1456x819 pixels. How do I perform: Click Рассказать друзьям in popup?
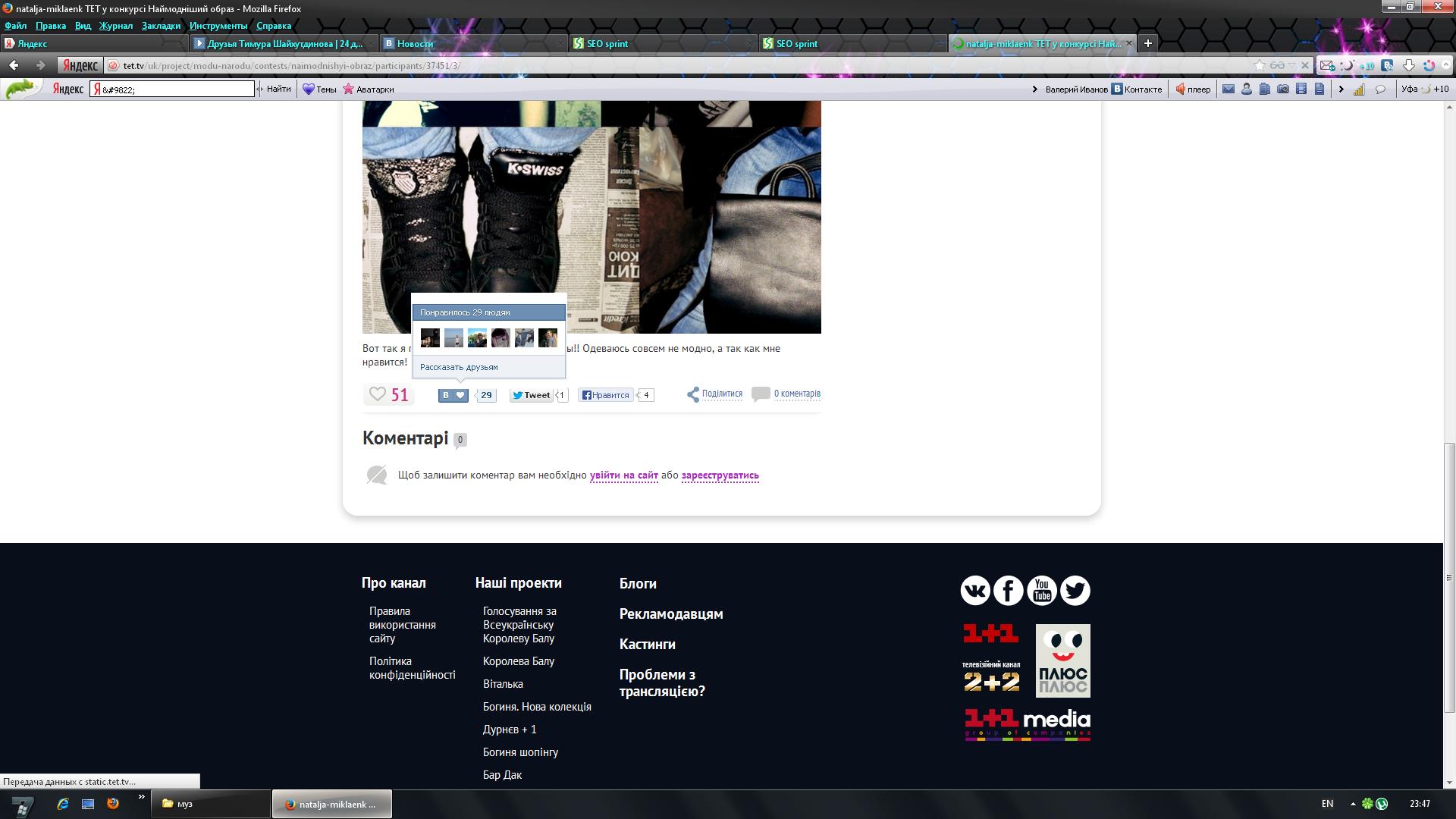(459, 367)
